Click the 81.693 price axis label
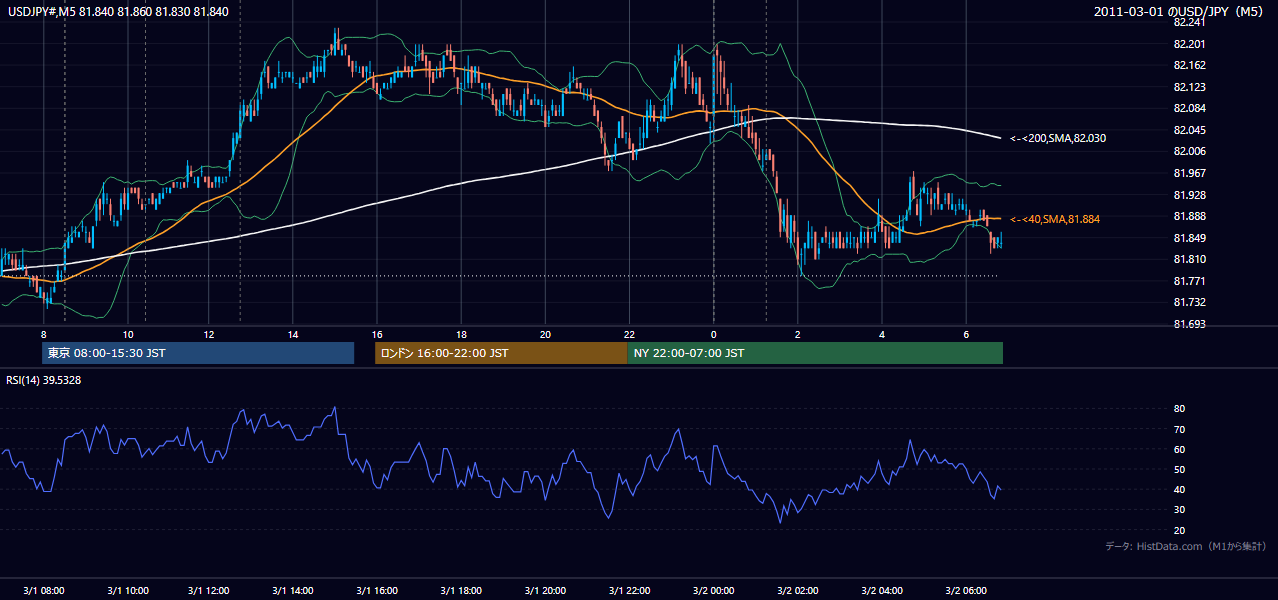Screen dimensions: 1278x600 tap(1190, 324)
